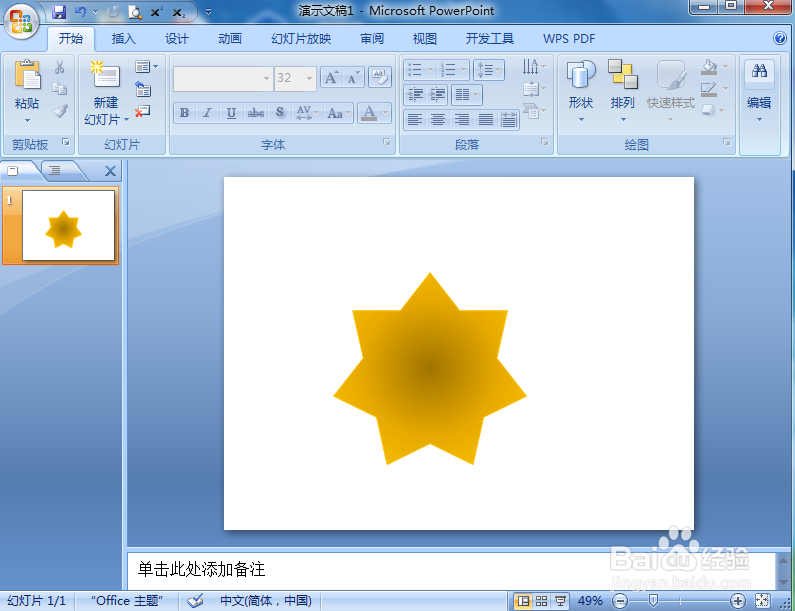Image resolution: width=795 pixels, height=611 pixels.
Task: Open the 插入 ribbon tab
Action: (124, 39)
